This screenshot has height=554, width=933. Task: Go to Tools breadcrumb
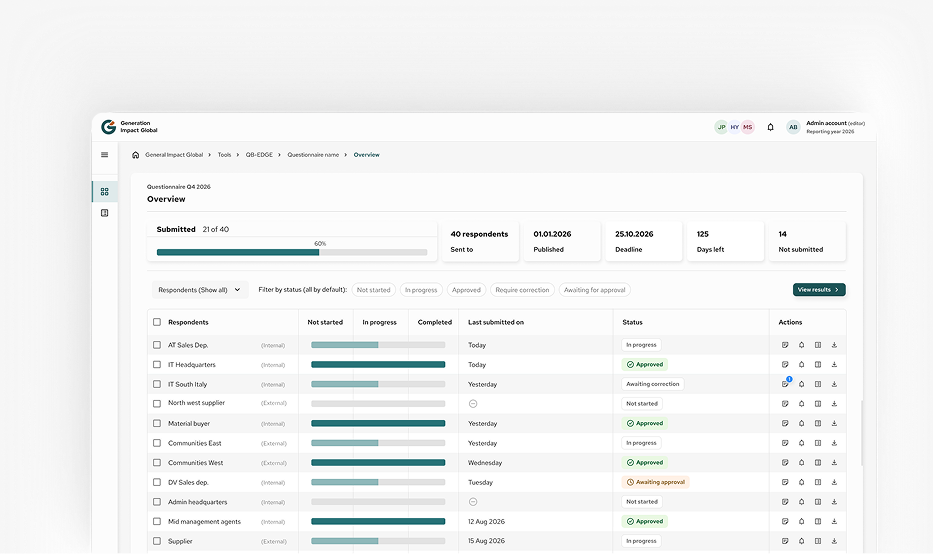(x=224, y=155)
